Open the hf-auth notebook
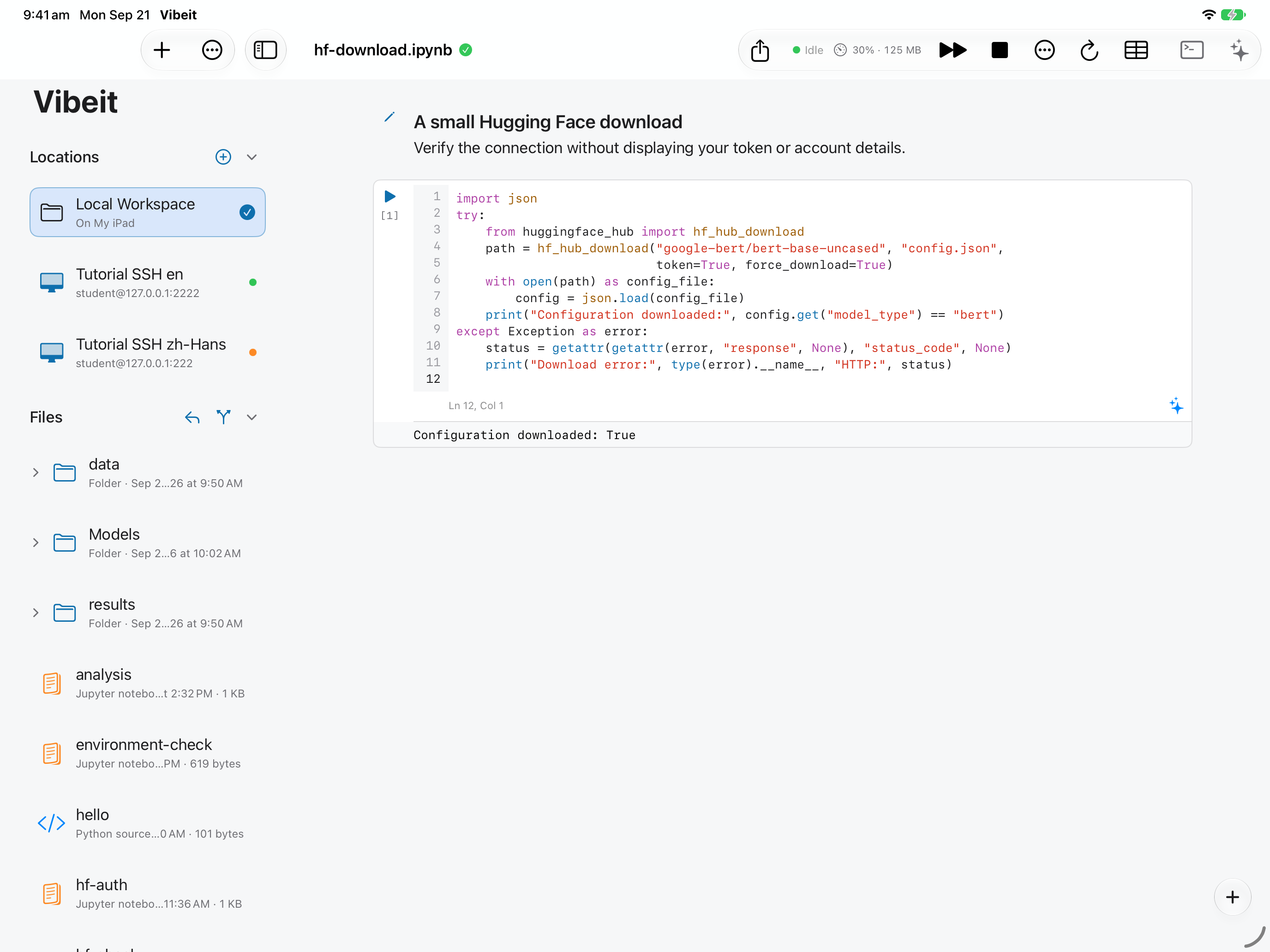The height and width of the screenshot is (952, 1270). pyautogui.click(x=148, y=892)
